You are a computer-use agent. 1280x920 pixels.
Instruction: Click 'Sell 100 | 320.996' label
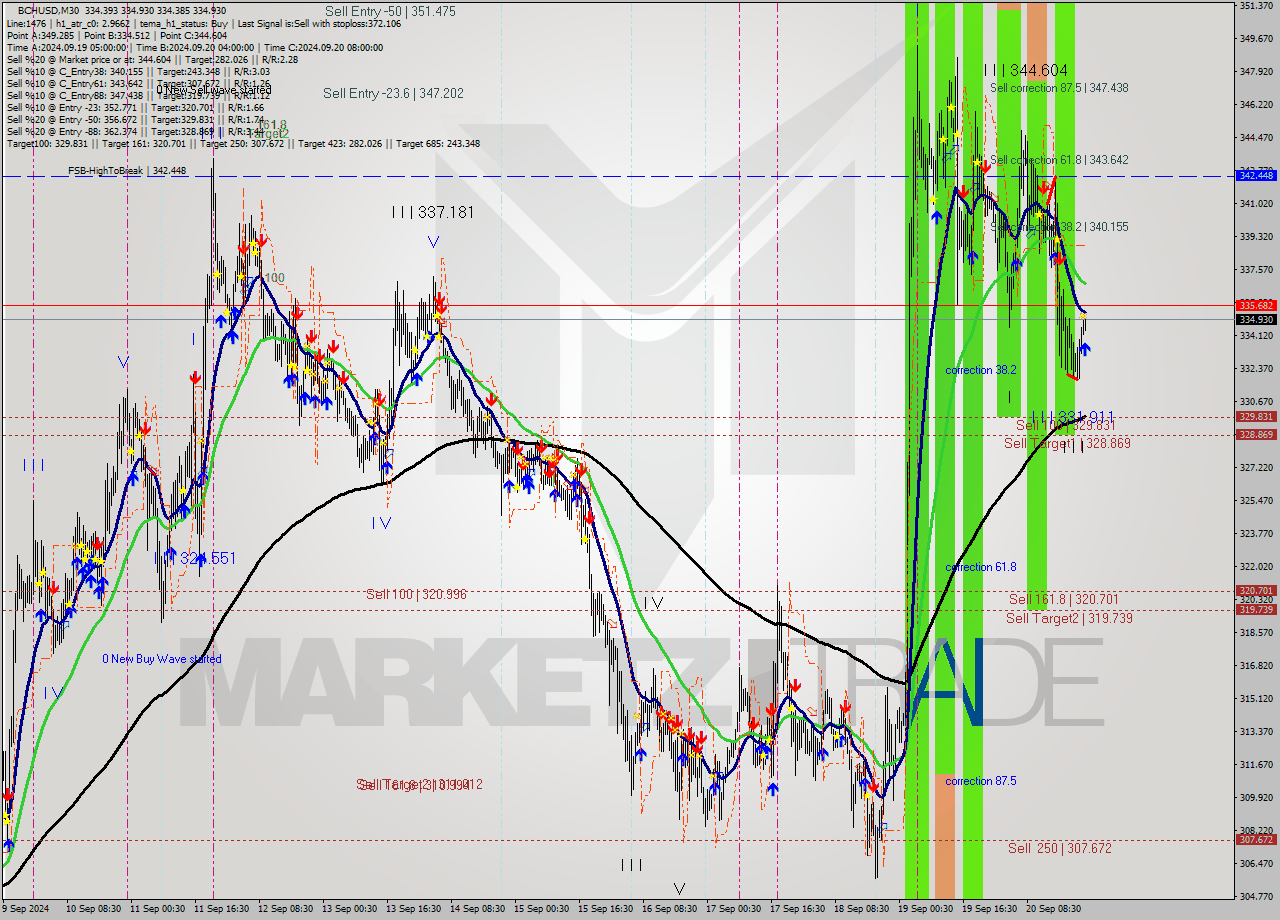[416, 594]
